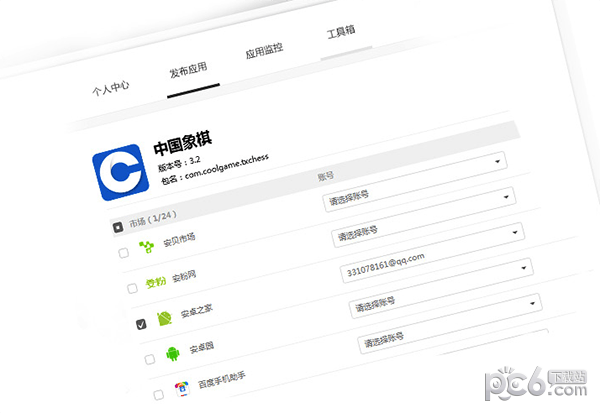Screen dimensions: 600x413
Task: Click the 百度手机助手 icon
Action: pos(182,389)
